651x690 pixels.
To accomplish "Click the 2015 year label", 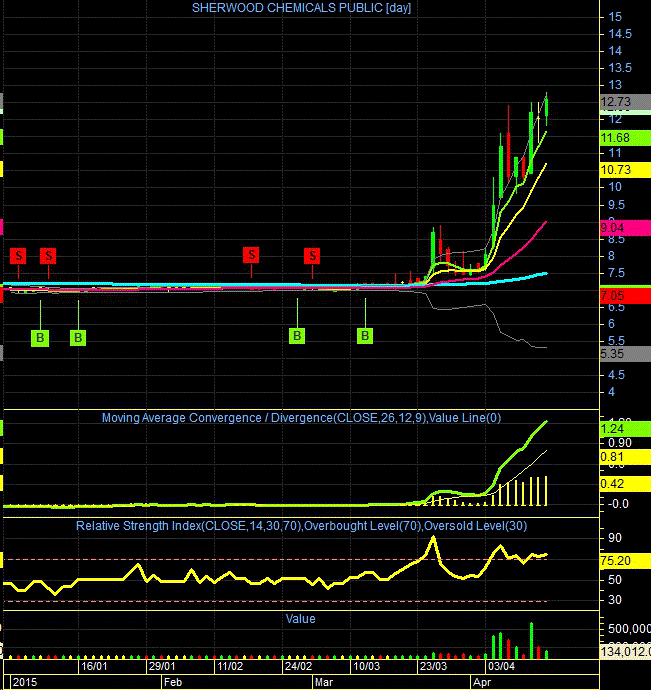I will (x=25, y=683).
